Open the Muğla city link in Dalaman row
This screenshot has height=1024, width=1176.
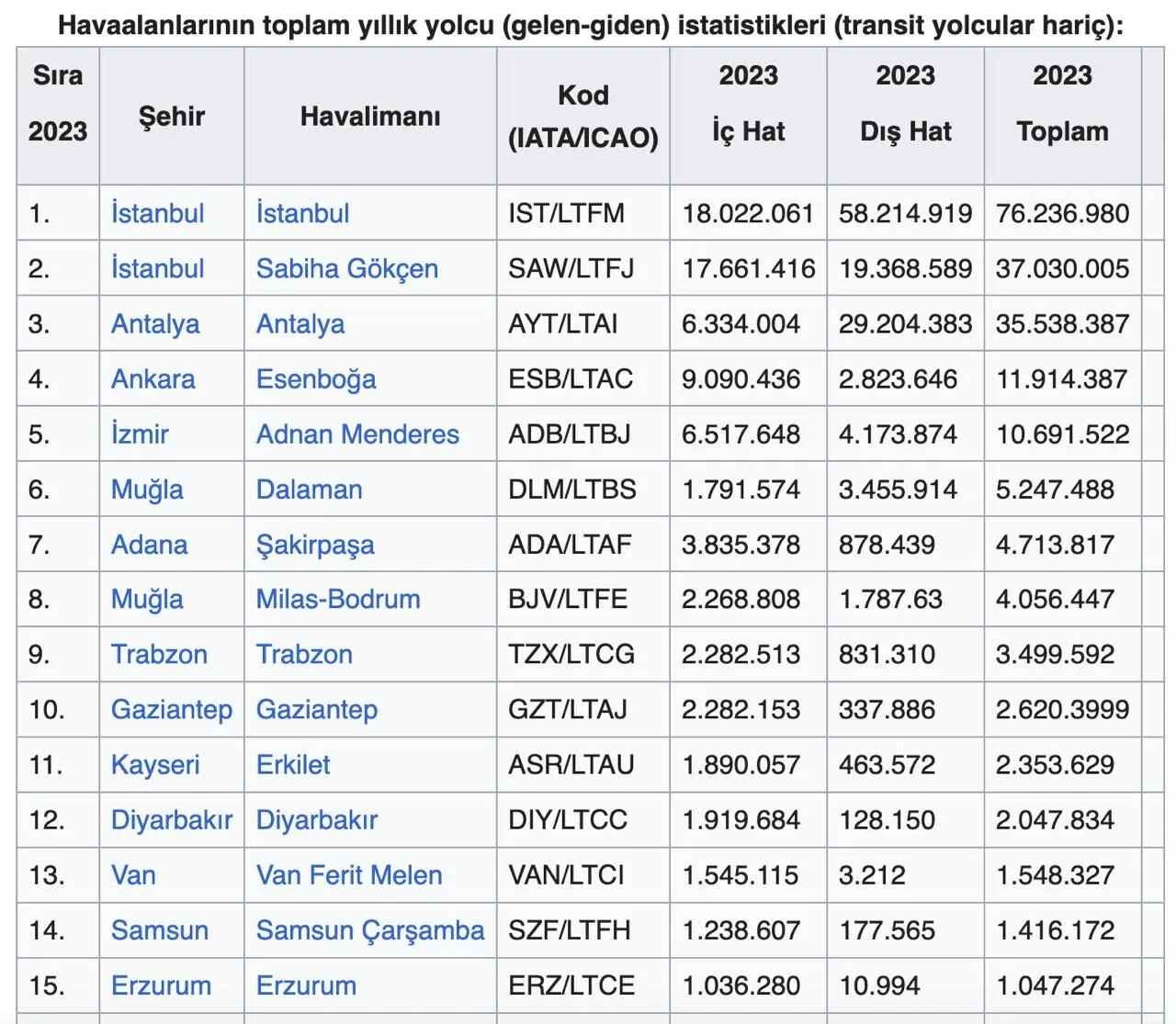tap(147, 489)
